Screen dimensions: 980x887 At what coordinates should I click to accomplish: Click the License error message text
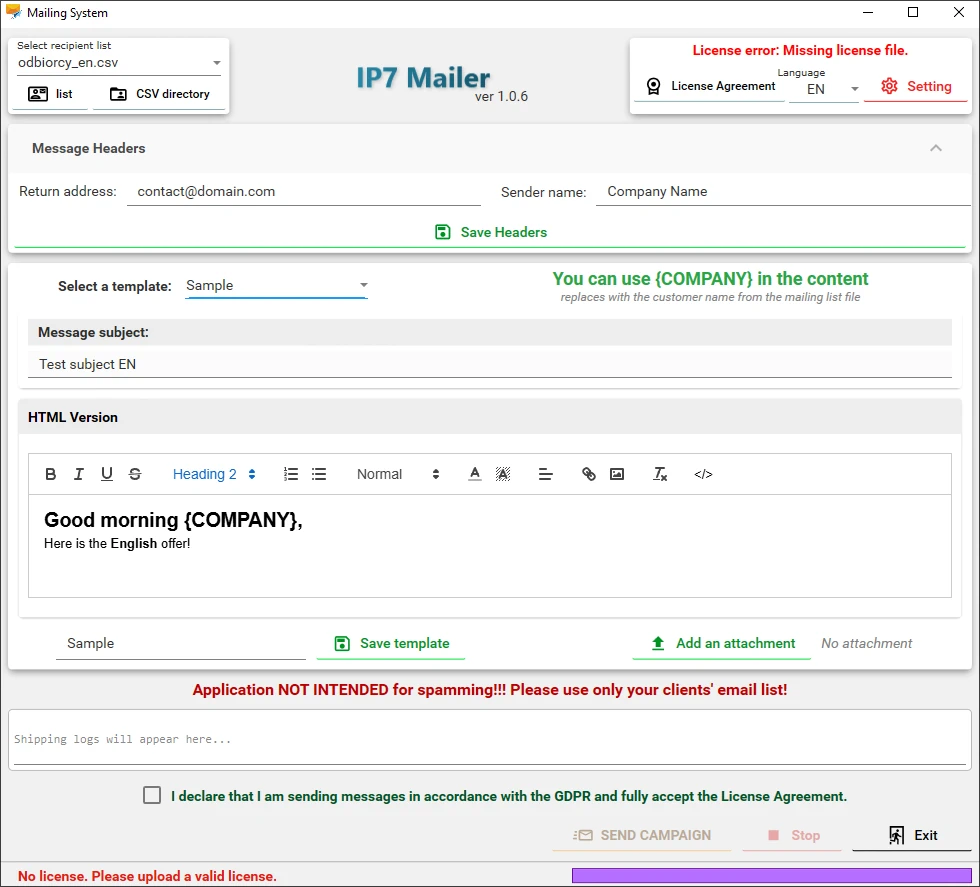800,51
